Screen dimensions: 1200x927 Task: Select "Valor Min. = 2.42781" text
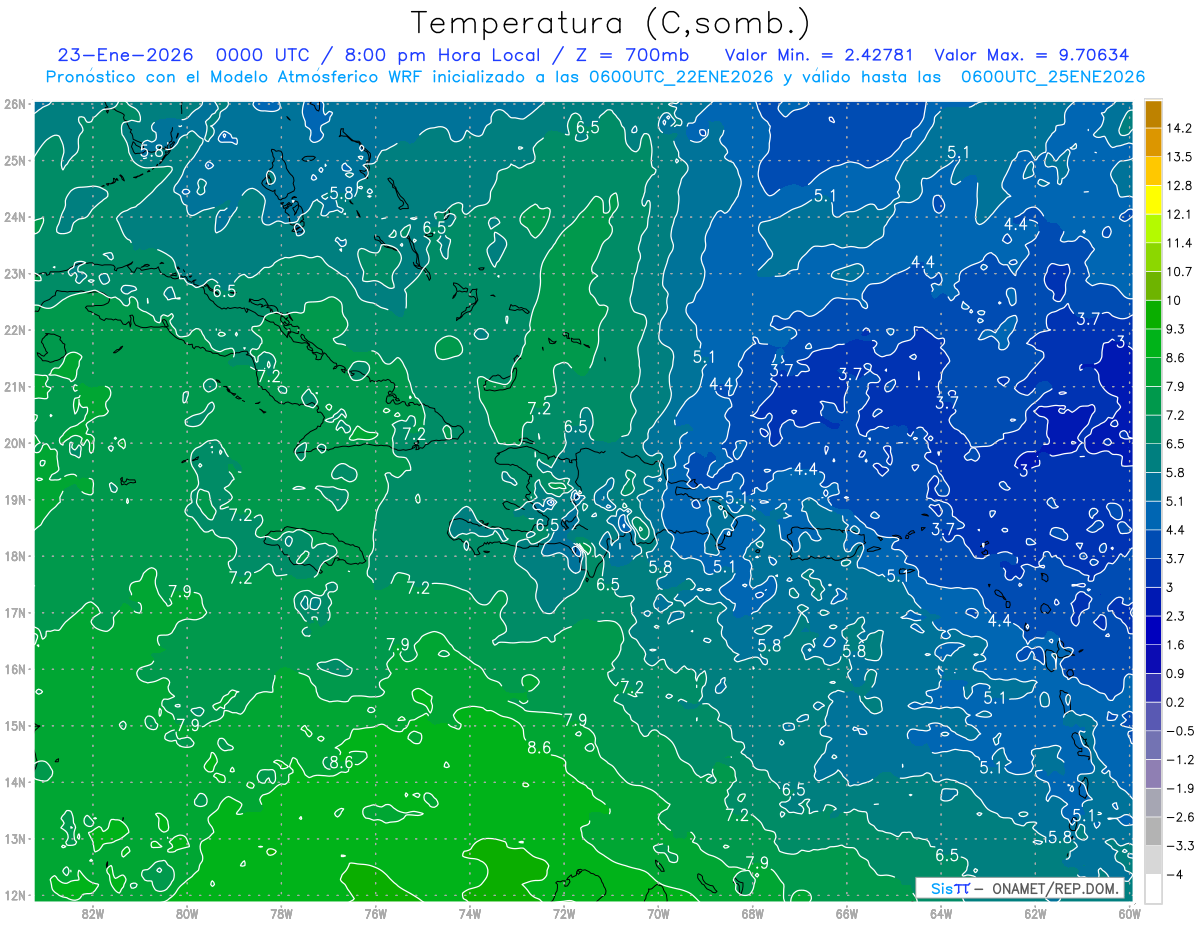[x=820, y=56]
